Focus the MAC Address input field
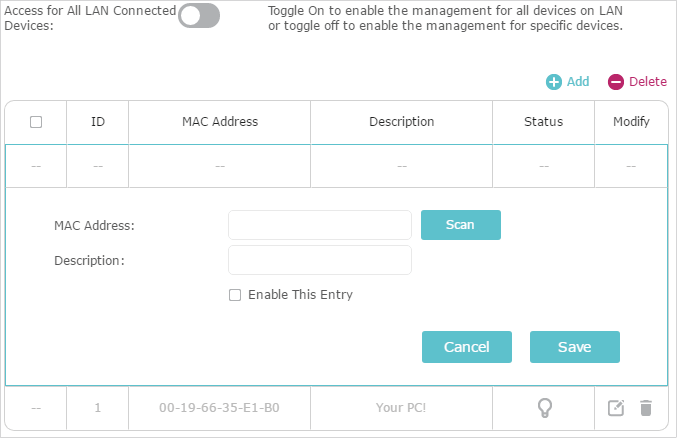The image size is (677, 438). [320, 225]
